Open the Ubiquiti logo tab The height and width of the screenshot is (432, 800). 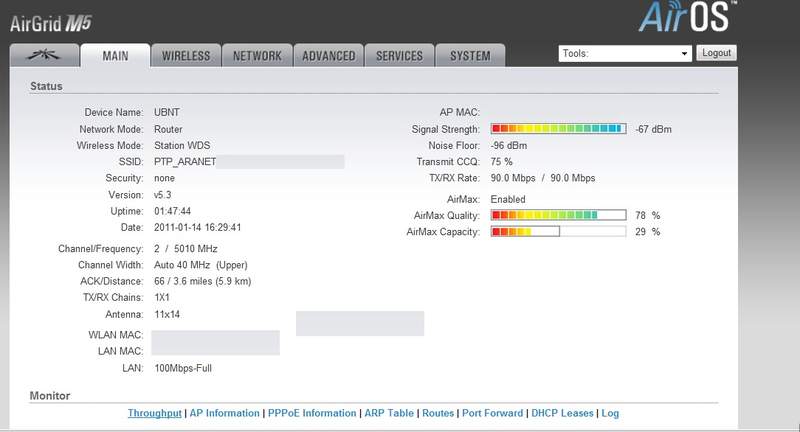tap(43, 55)
